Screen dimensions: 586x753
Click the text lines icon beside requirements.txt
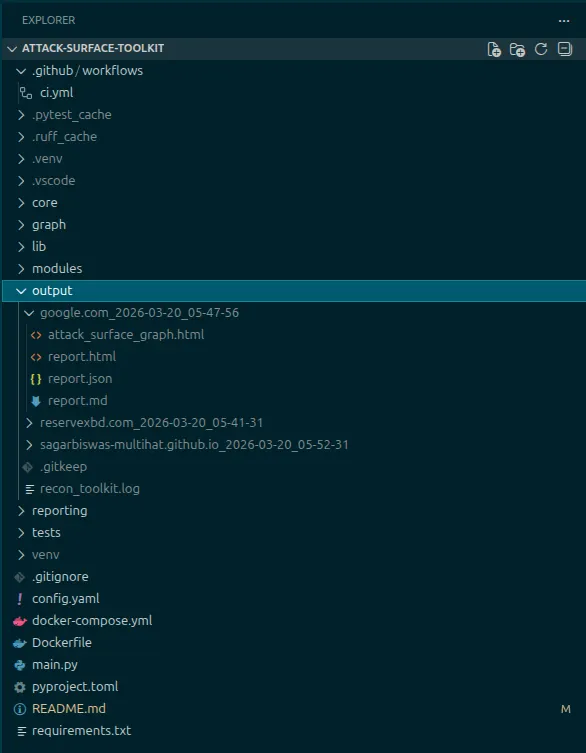(x=22, y=731)
